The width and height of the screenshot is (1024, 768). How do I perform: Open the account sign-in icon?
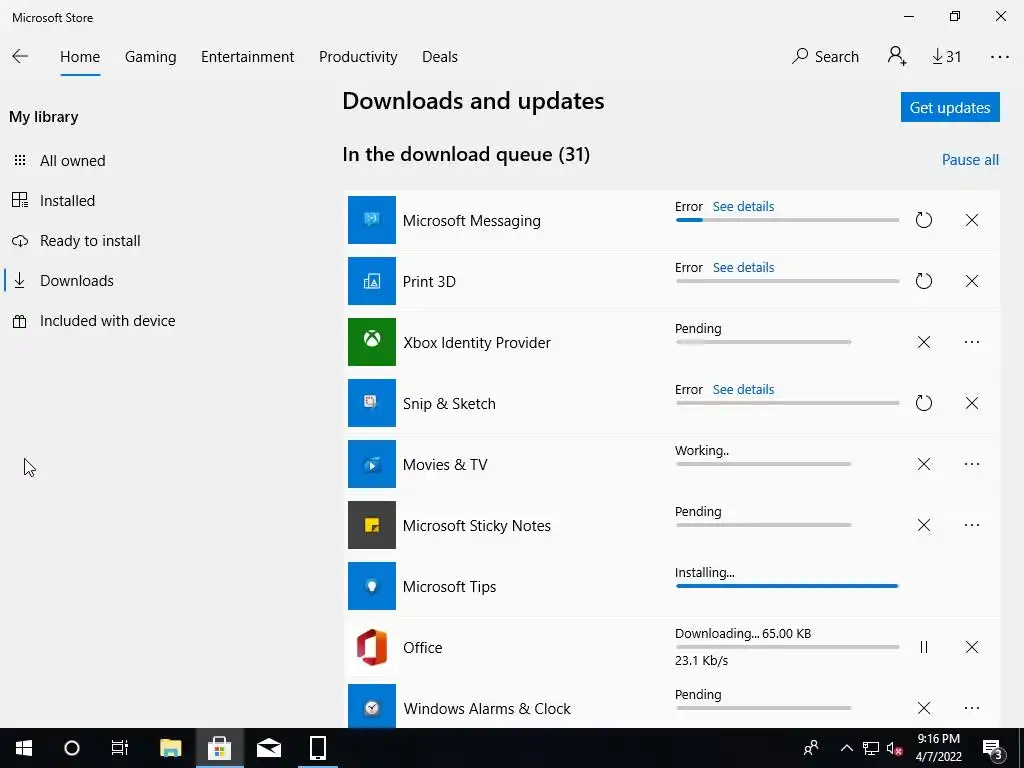click(x=897, y=56)
